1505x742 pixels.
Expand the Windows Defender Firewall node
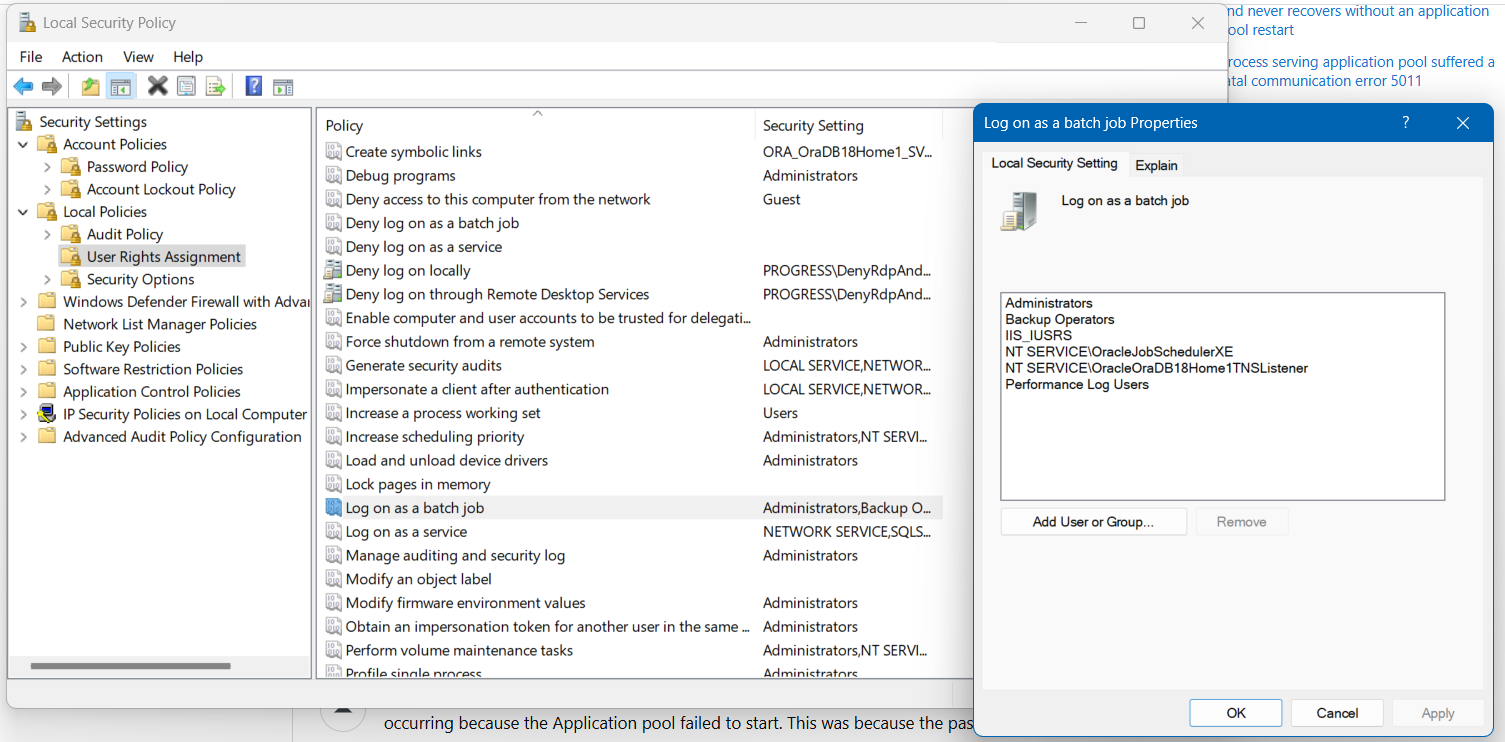coord(22,301)
